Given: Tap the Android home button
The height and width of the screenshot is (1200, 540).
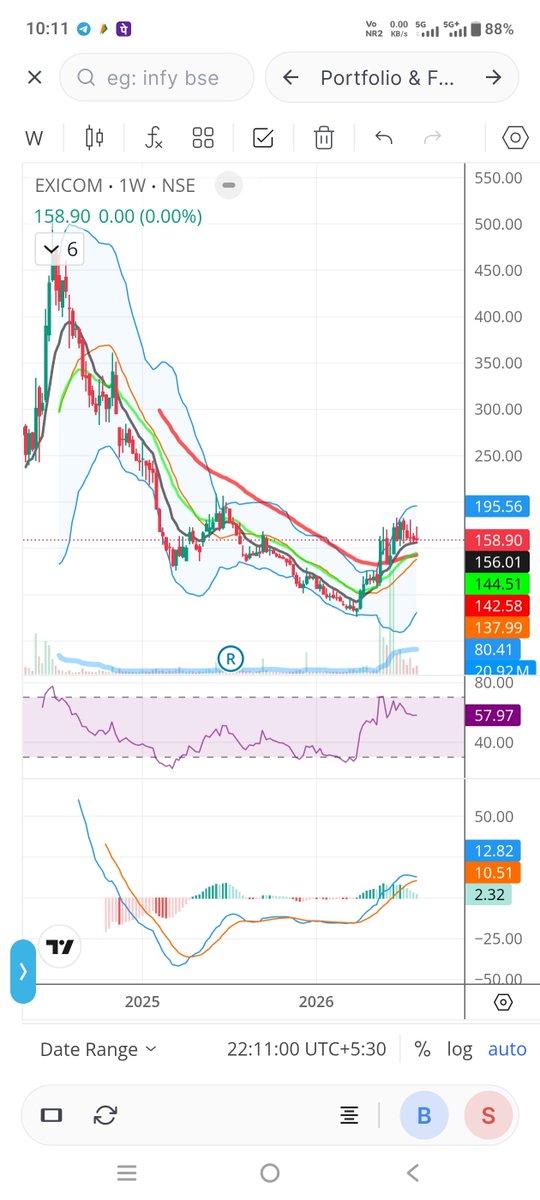Looking at the screenshot, I should (x=270, y=1172).
